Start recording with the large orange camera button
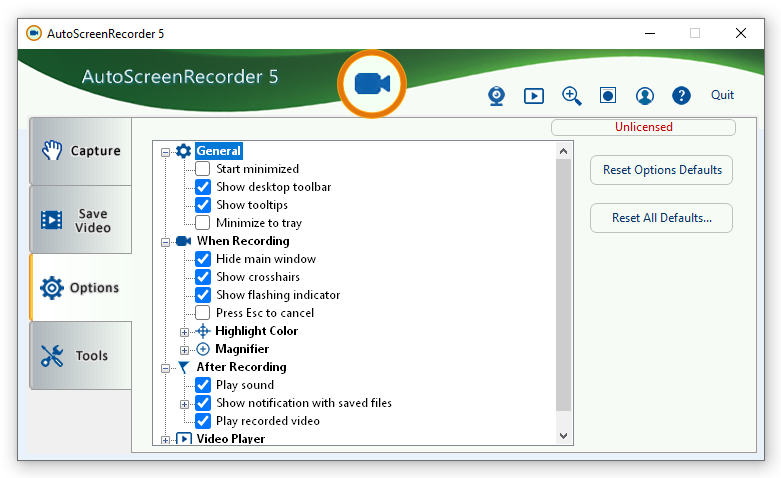This screenshot has height=478, width=781. [x=372, y=84]
